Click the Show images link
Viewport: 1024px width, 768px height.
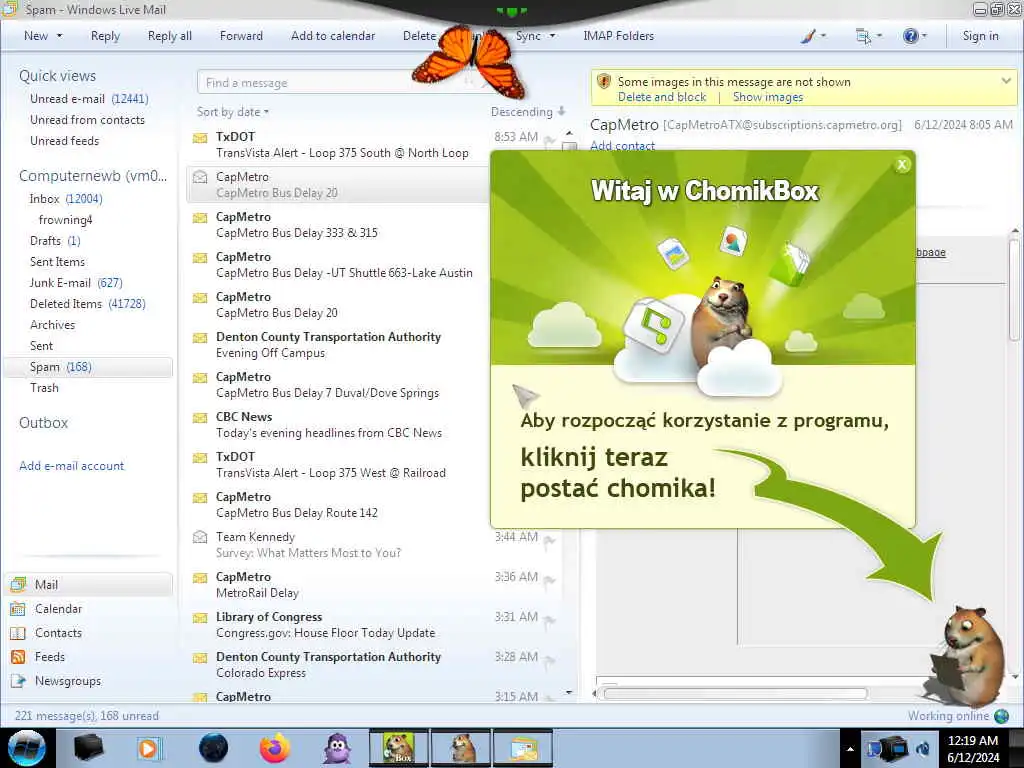pos(768,97)
